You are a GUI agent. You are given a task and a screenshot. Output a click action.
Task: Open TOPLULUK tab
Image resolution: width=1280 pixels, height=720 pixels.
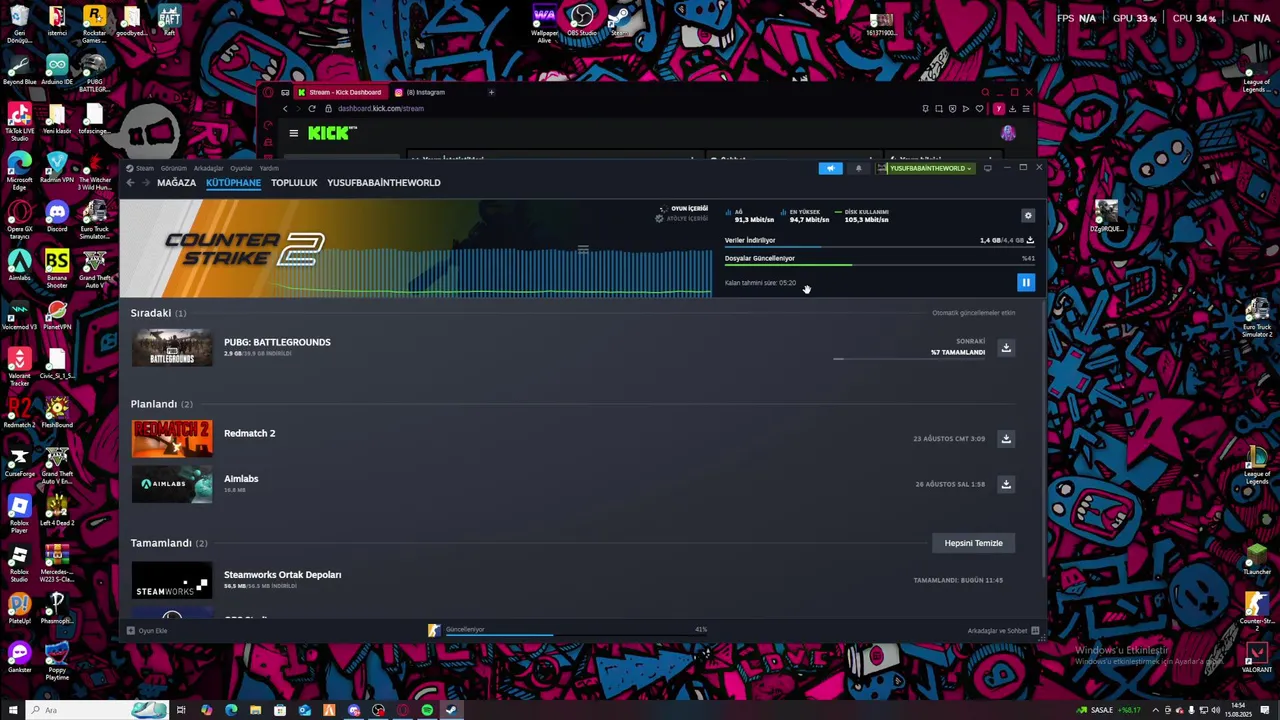tap(294, 183)
